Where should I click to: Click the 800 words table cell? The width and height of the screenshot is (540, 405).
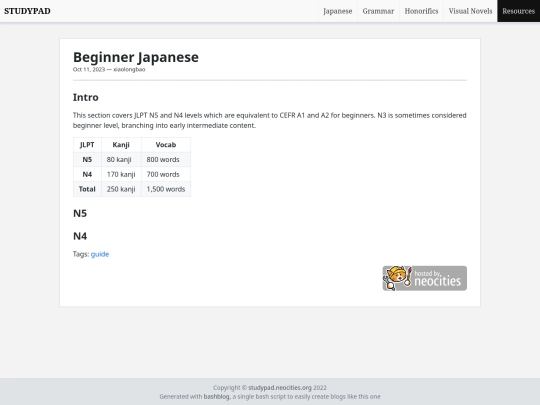(x=166, y=159)
